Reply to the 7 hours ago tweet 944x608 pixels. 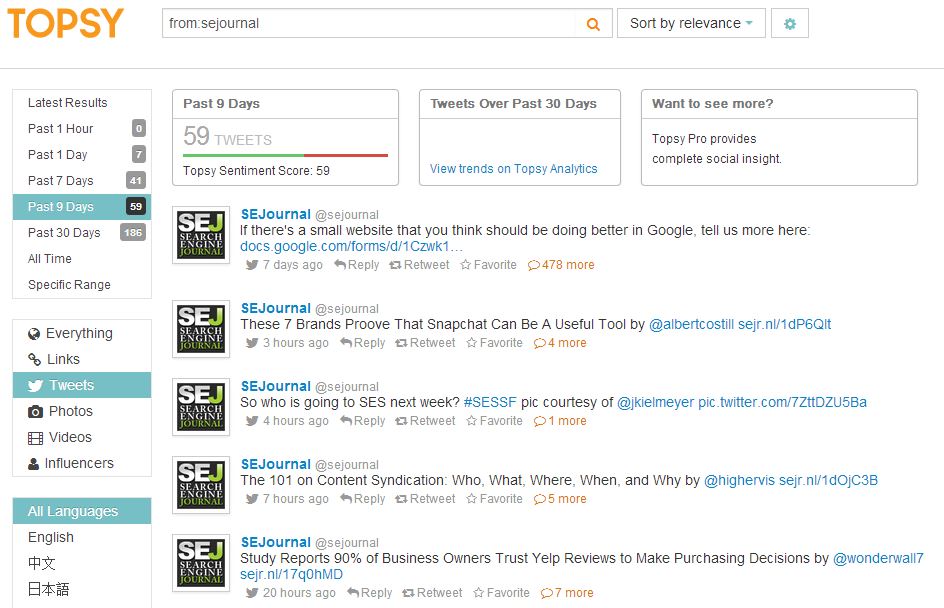pos(362,499)
